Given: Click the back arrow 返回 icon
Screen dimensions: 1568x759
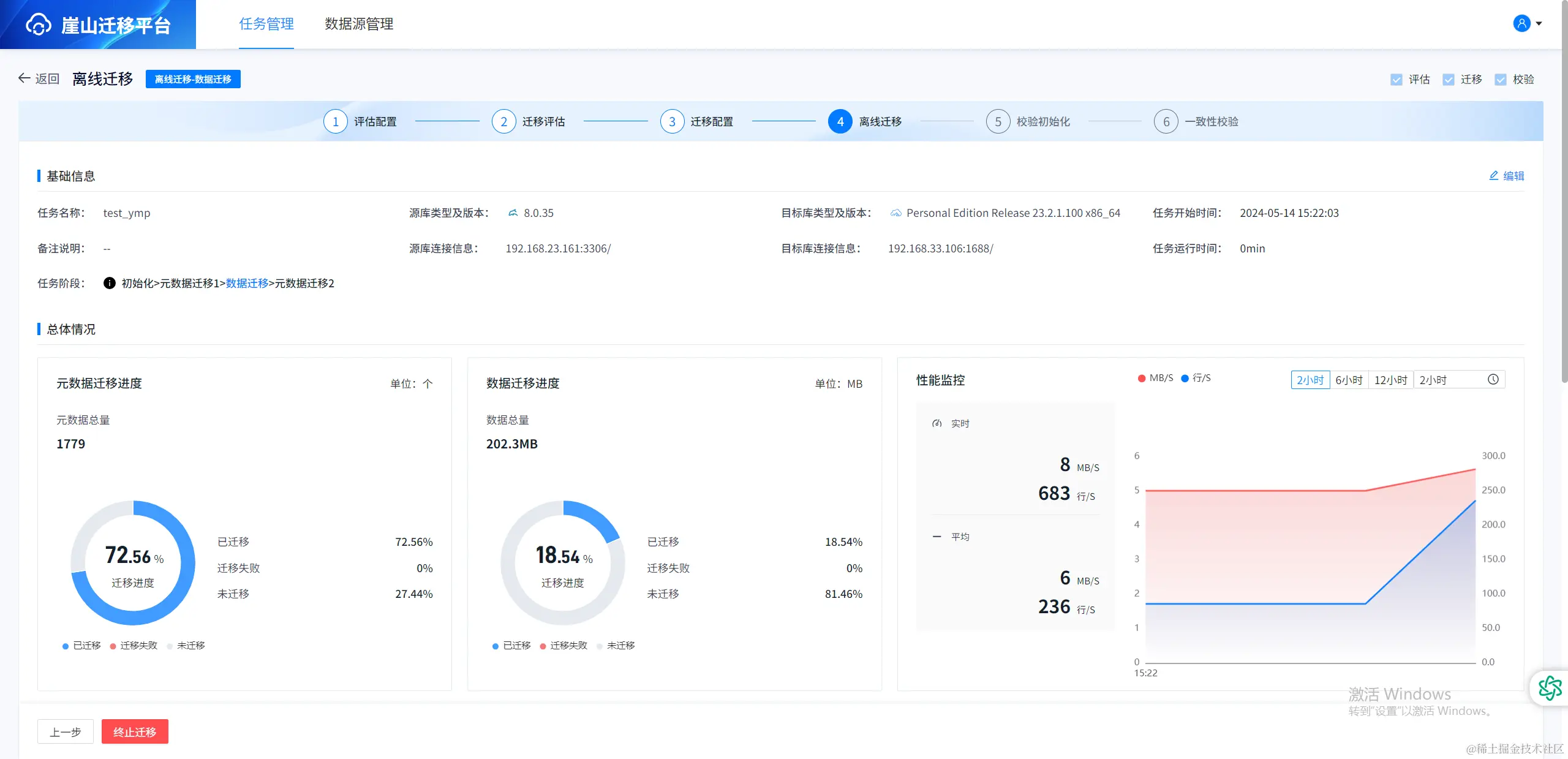Looking at the screenshot, I should tap(24, 78).
